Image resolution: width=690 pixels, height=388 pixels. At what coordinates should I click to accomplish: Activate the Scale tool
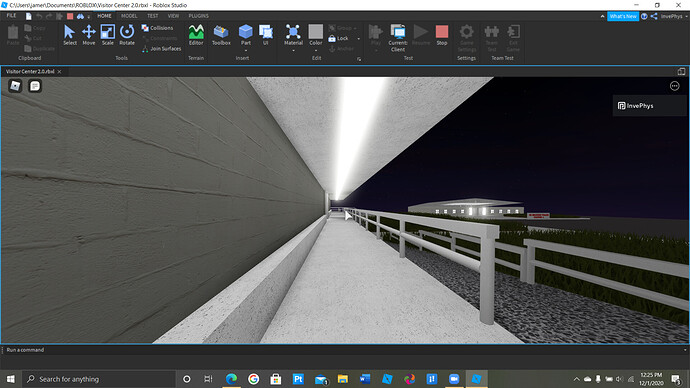[107, 35]
